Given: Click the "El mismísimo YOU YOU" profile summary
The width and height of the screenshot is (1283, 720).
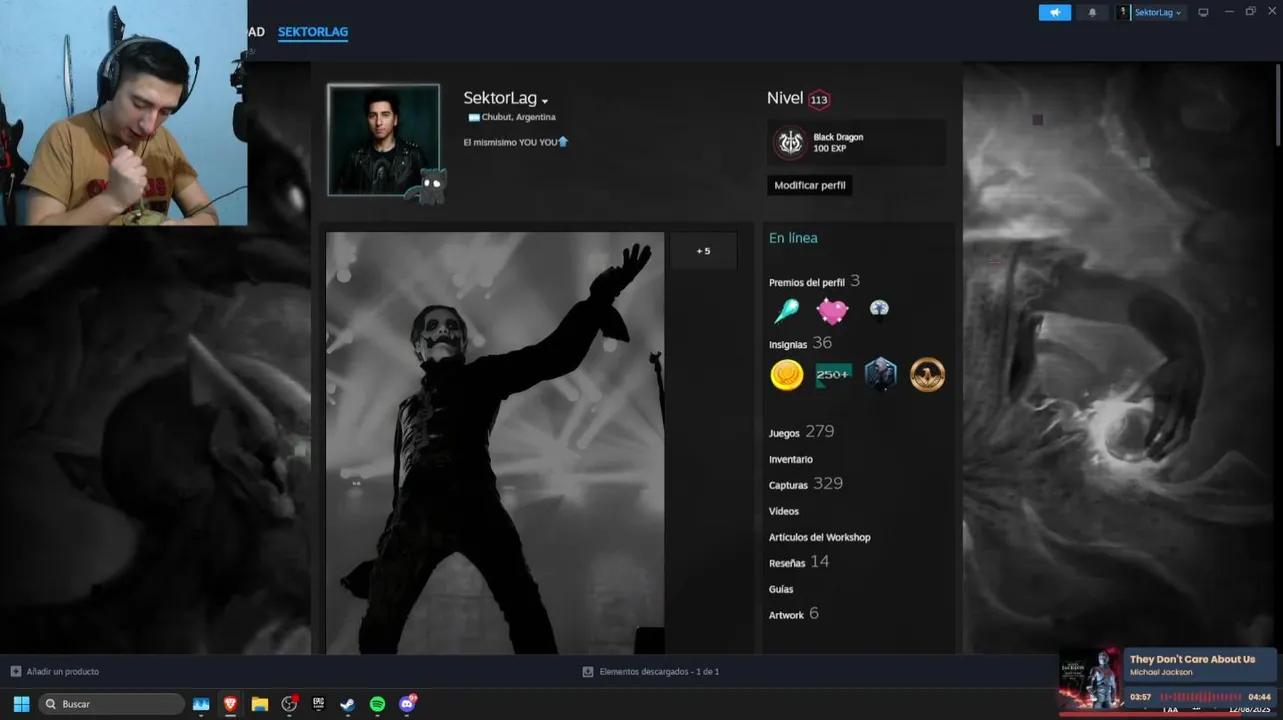Looking at the screenshot, I should [x=516, y=142].
